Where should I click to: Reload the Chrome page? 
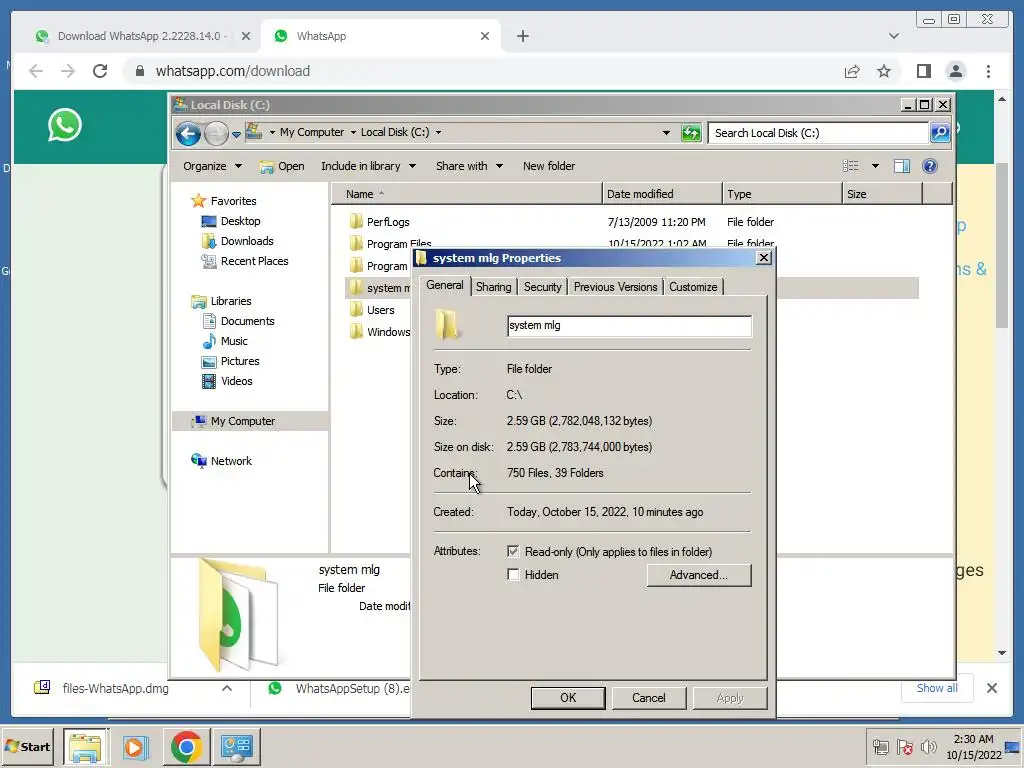click(x=100, y=71)
